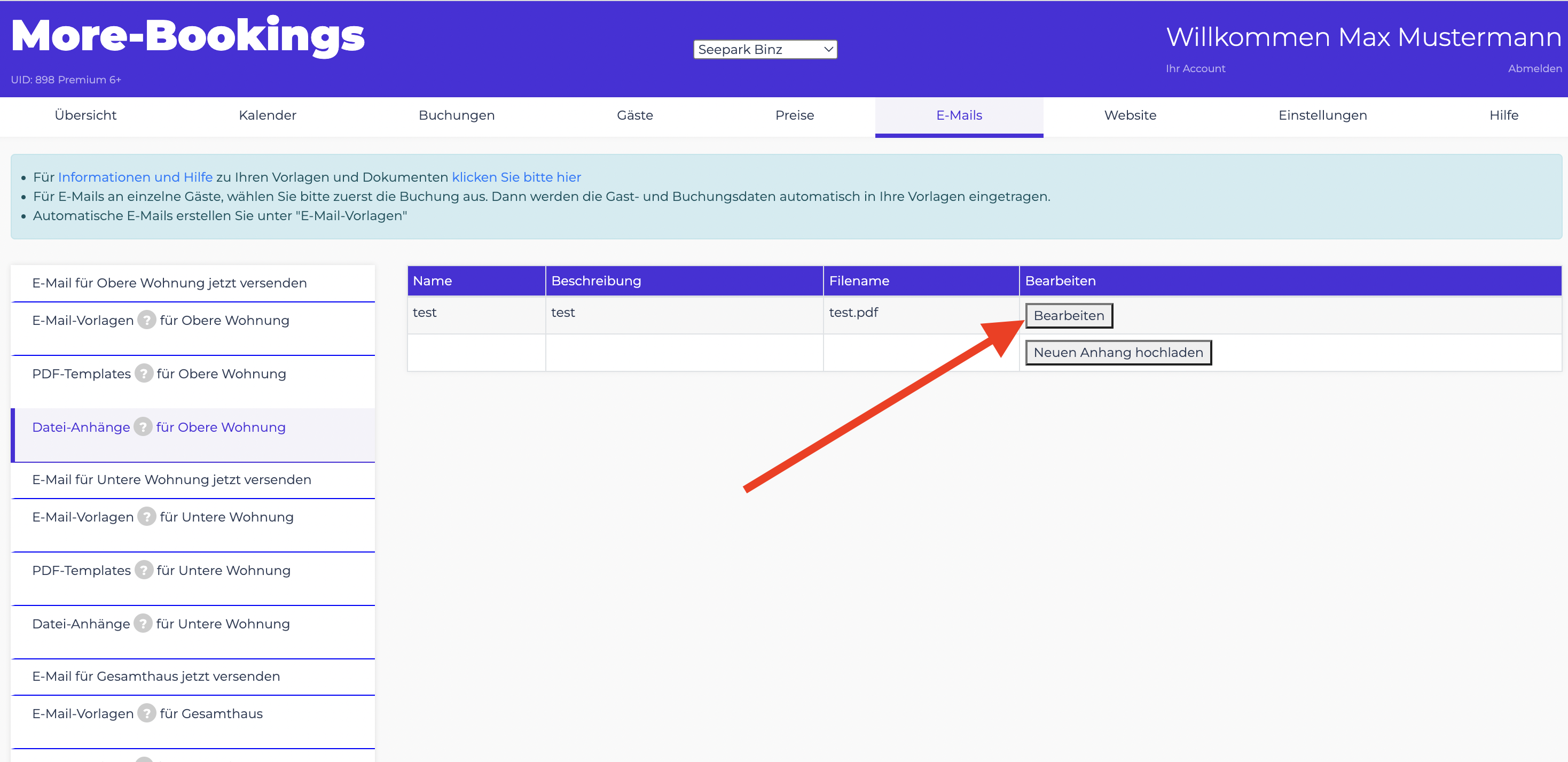Open Ihr Account link
This screenshot has height=762, width=1568.
1195,69
